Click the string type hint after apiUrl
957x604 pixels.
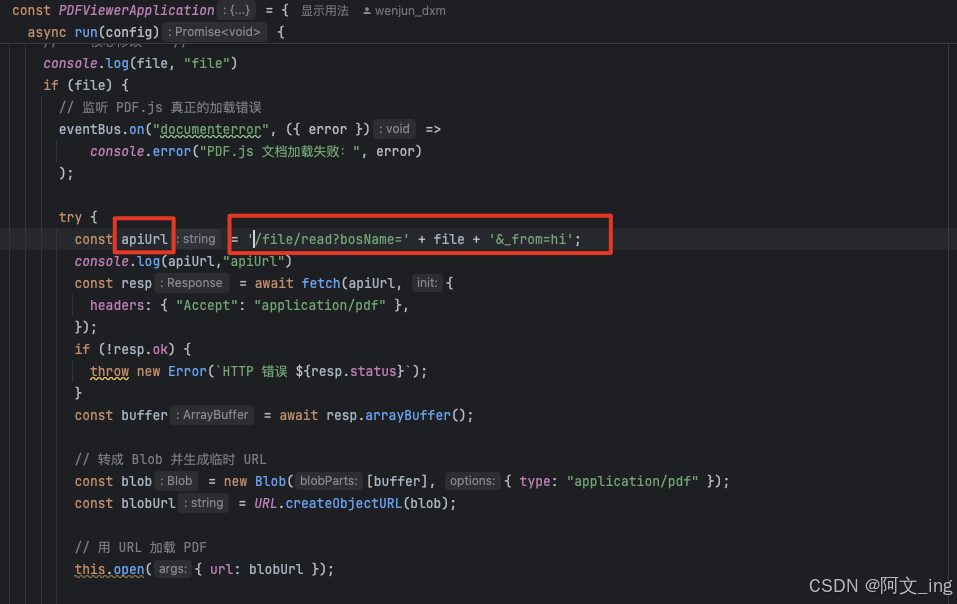pos(197,239)
